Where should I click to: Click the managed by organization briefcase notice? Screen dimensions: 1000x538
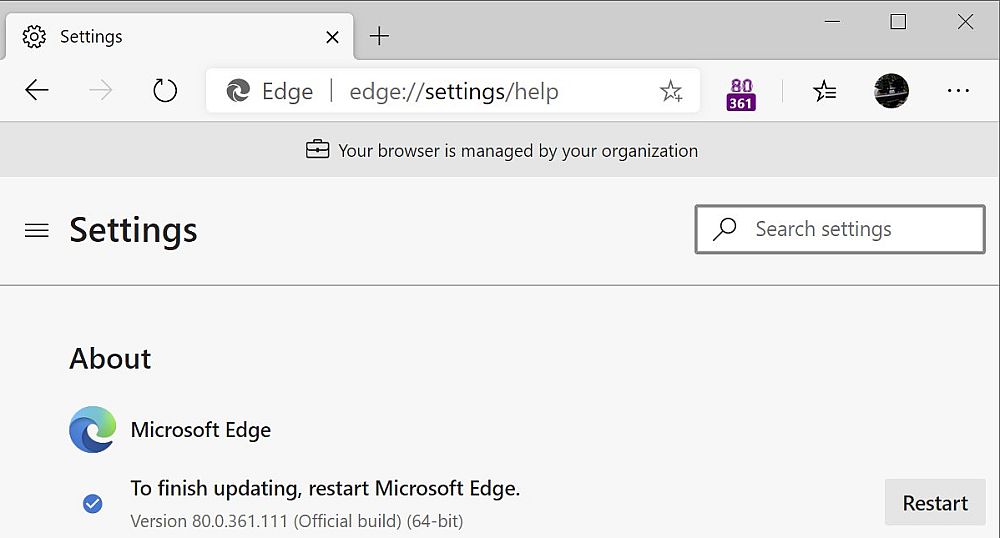(501, 151)
